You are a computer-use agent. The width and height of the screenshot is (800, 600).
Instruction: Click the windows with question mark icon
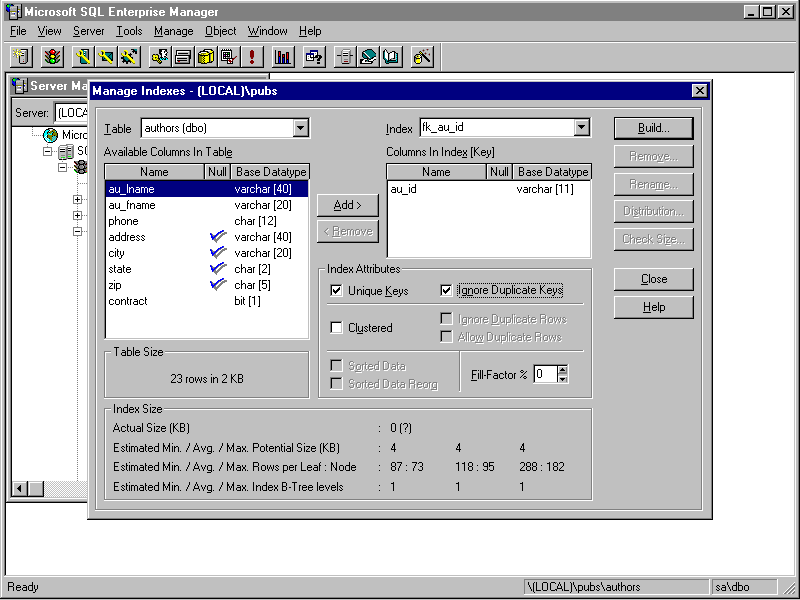coord(314,57)
